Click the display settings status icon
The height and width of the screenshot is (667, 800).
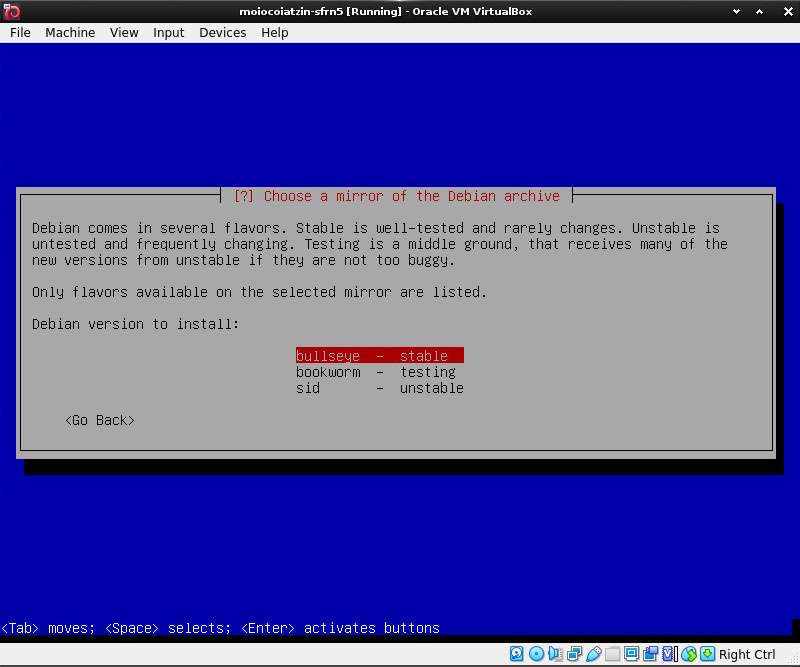(x=632, y=654)
